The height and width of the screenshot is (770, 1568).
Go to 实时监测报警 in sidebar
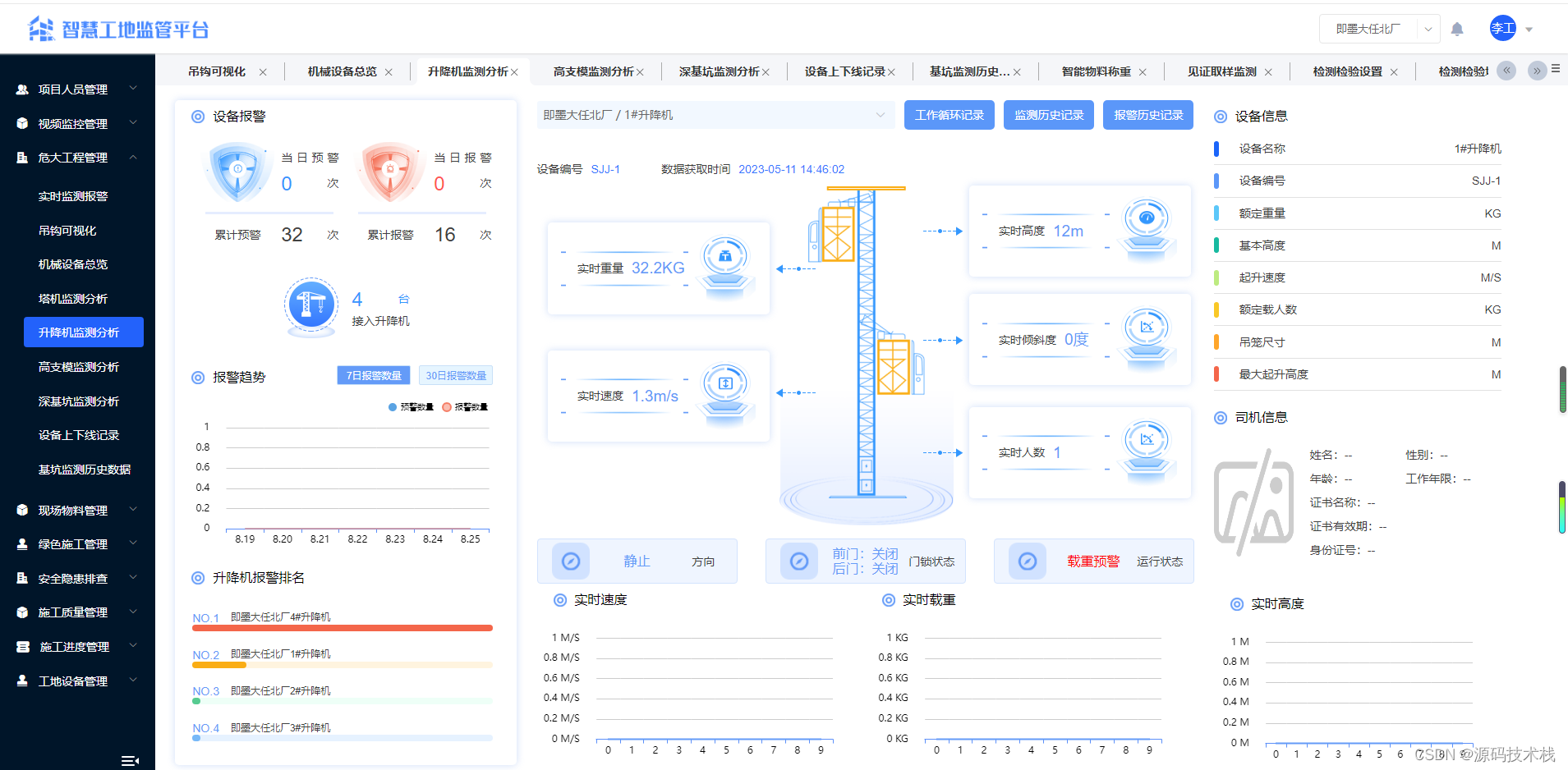(73, 196)
